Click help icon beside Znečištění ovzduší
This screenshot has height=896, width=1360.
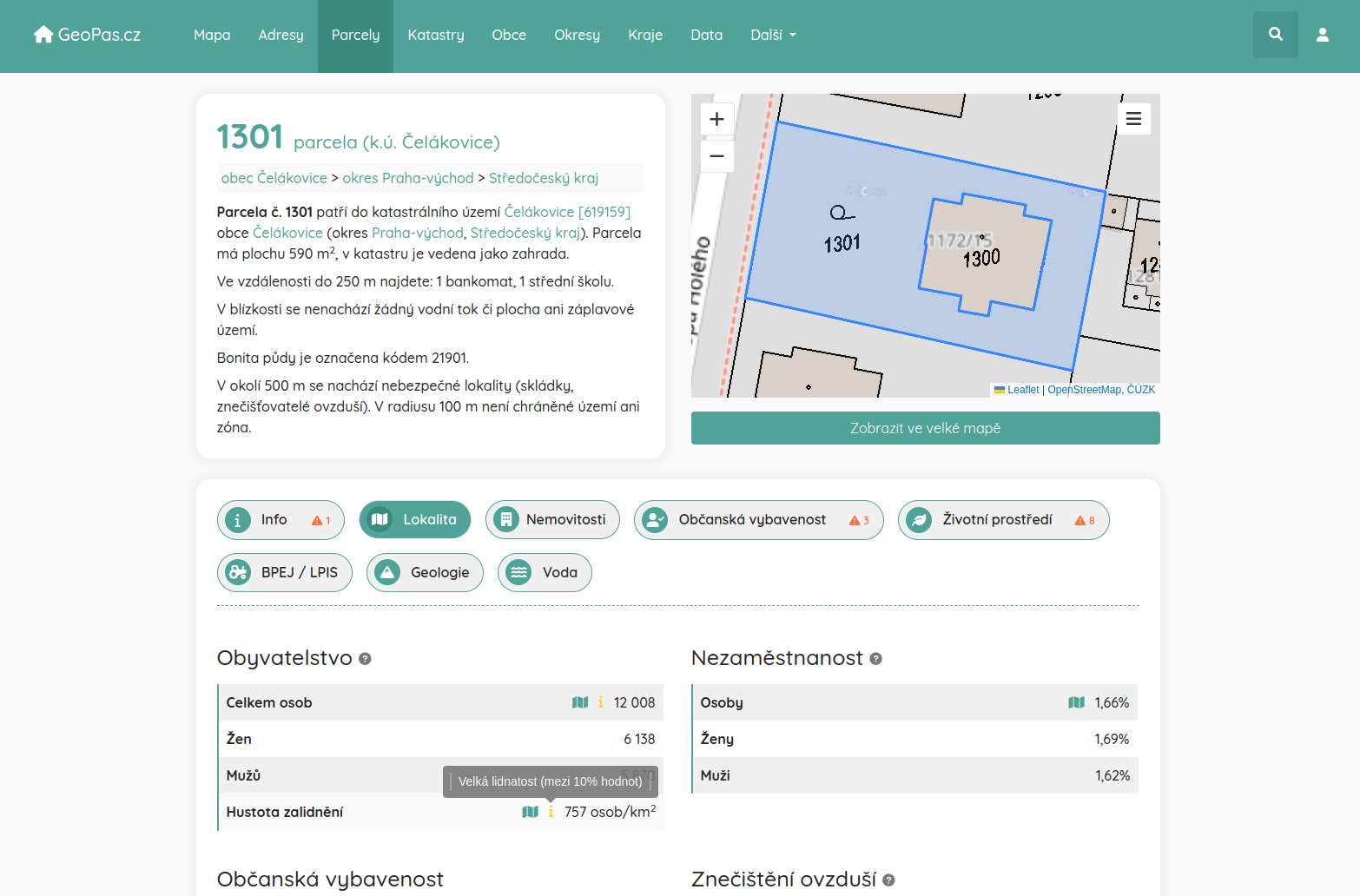pyautogui.click(x=888, y=880)
